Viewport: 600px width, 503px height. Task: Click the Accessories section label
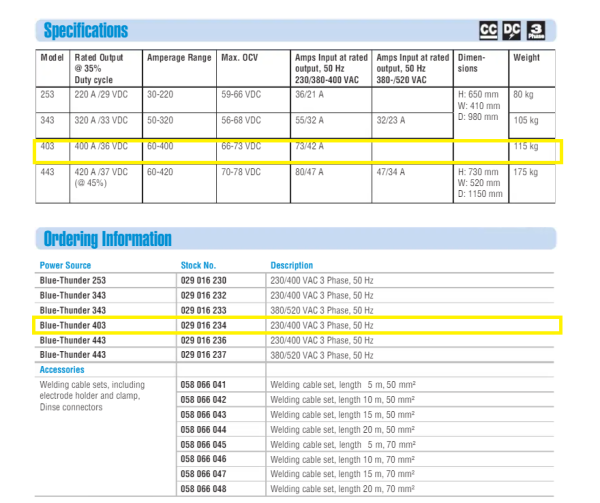click(x=62, y=370)
